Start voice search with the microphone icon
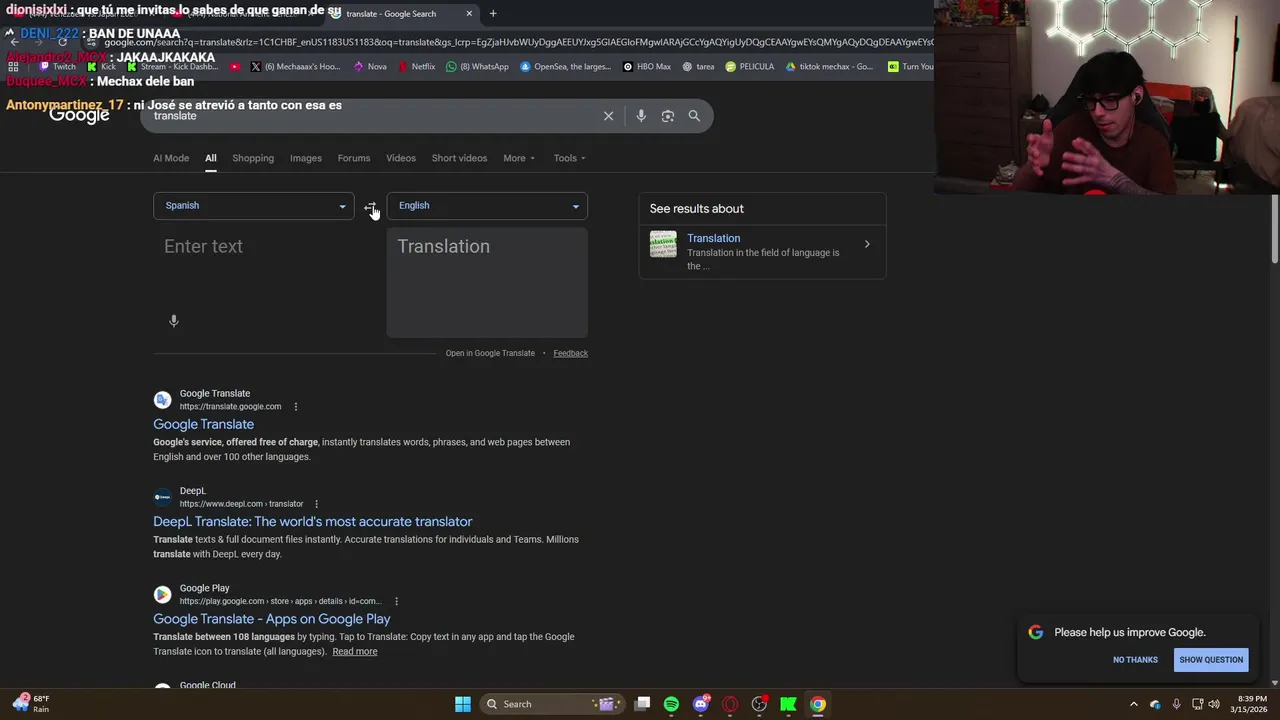 [641, 116]
